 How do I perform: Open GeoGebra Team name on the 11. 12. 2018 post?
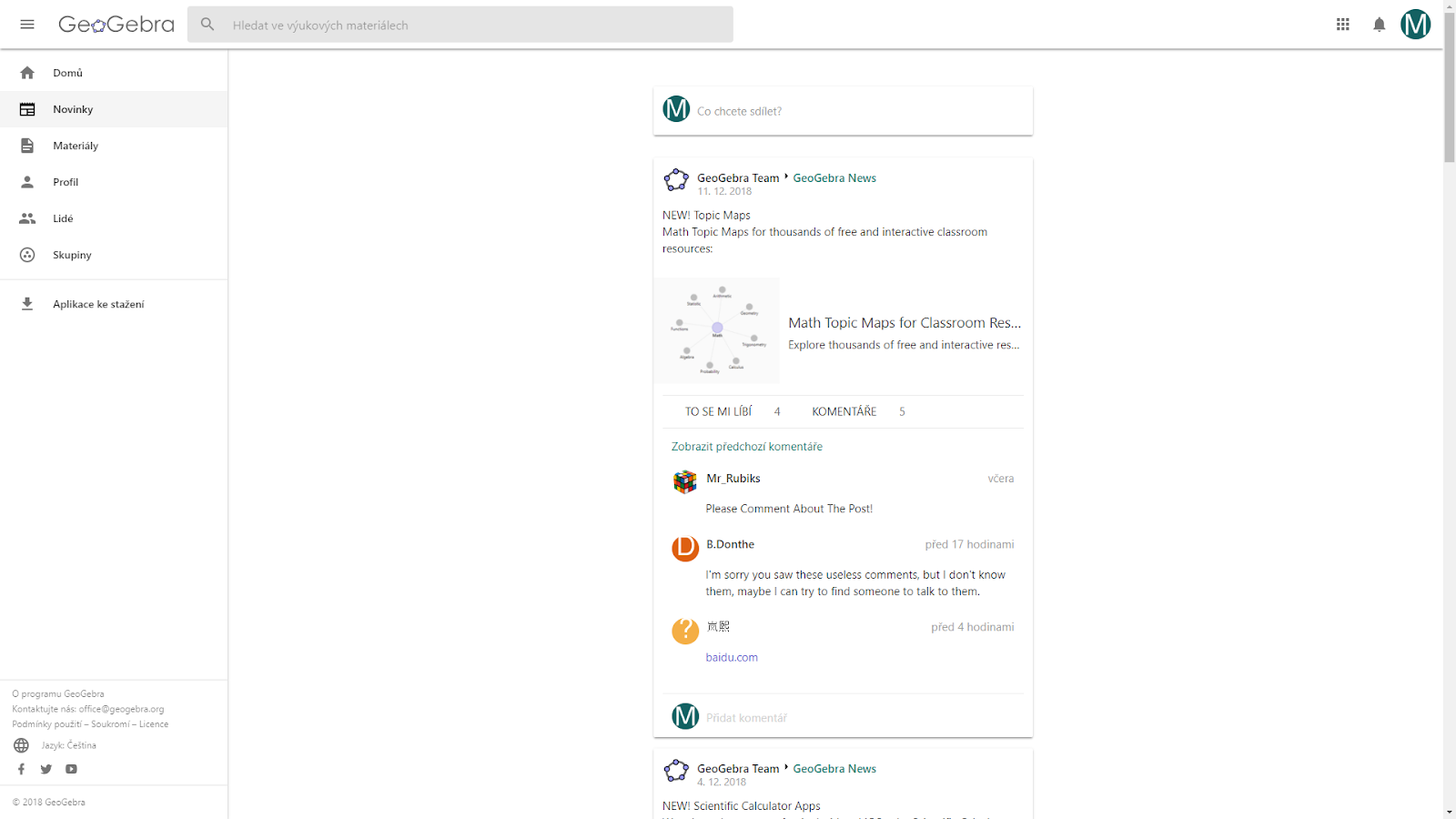(x=738, y=178)
